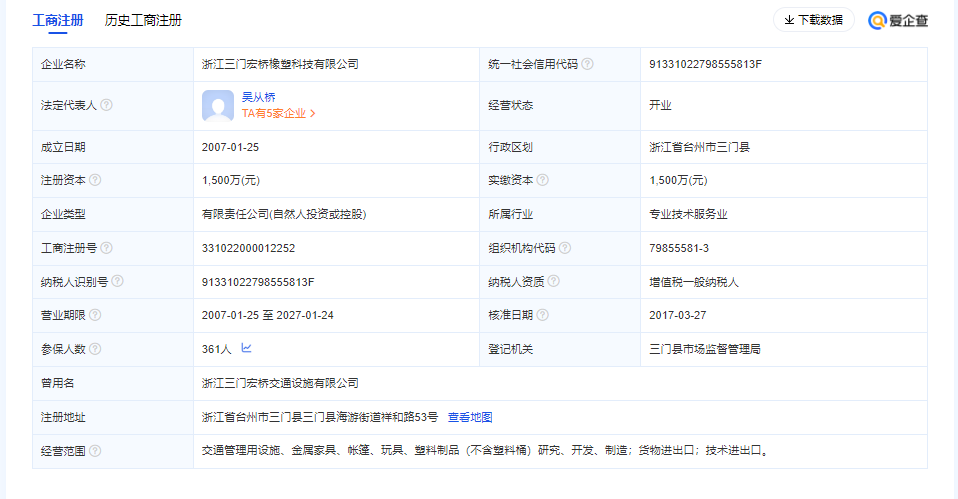The image size is (958, 499).
Task: Click industry value 专业技术服务业
Action: pos(688,214)
